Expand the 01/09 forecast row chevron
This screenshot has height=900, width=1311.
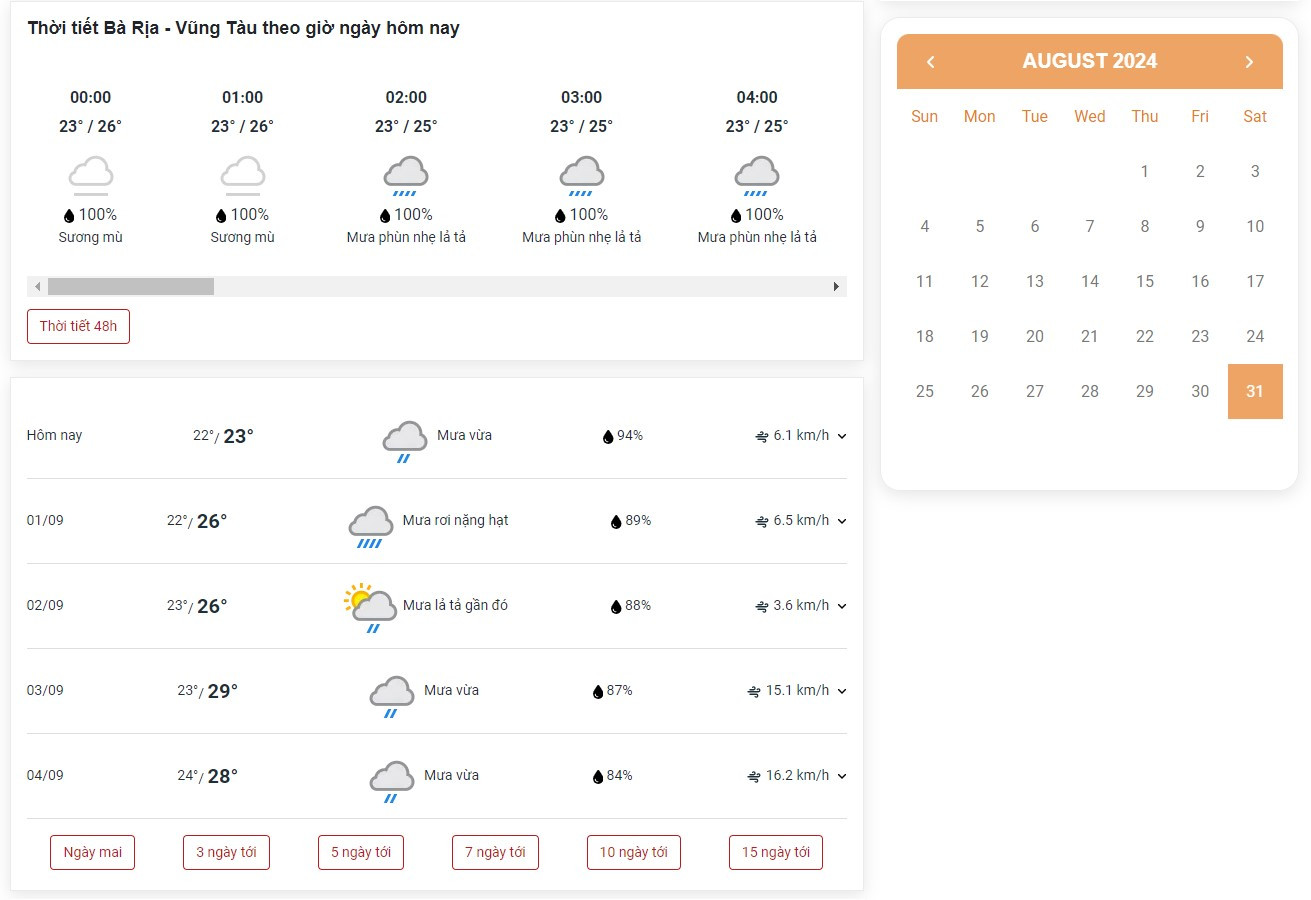click(x=842, y=521)
